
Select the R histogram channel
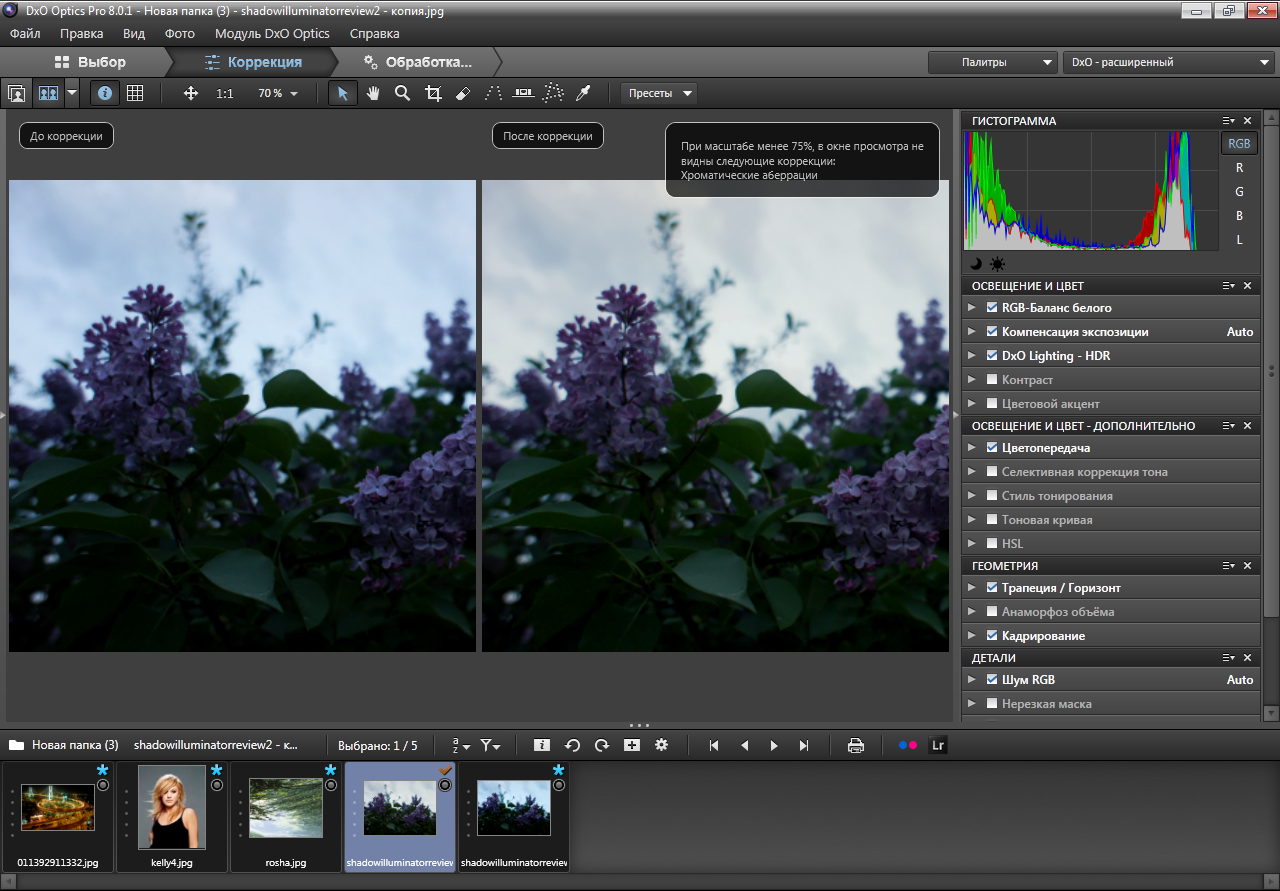1239,168
